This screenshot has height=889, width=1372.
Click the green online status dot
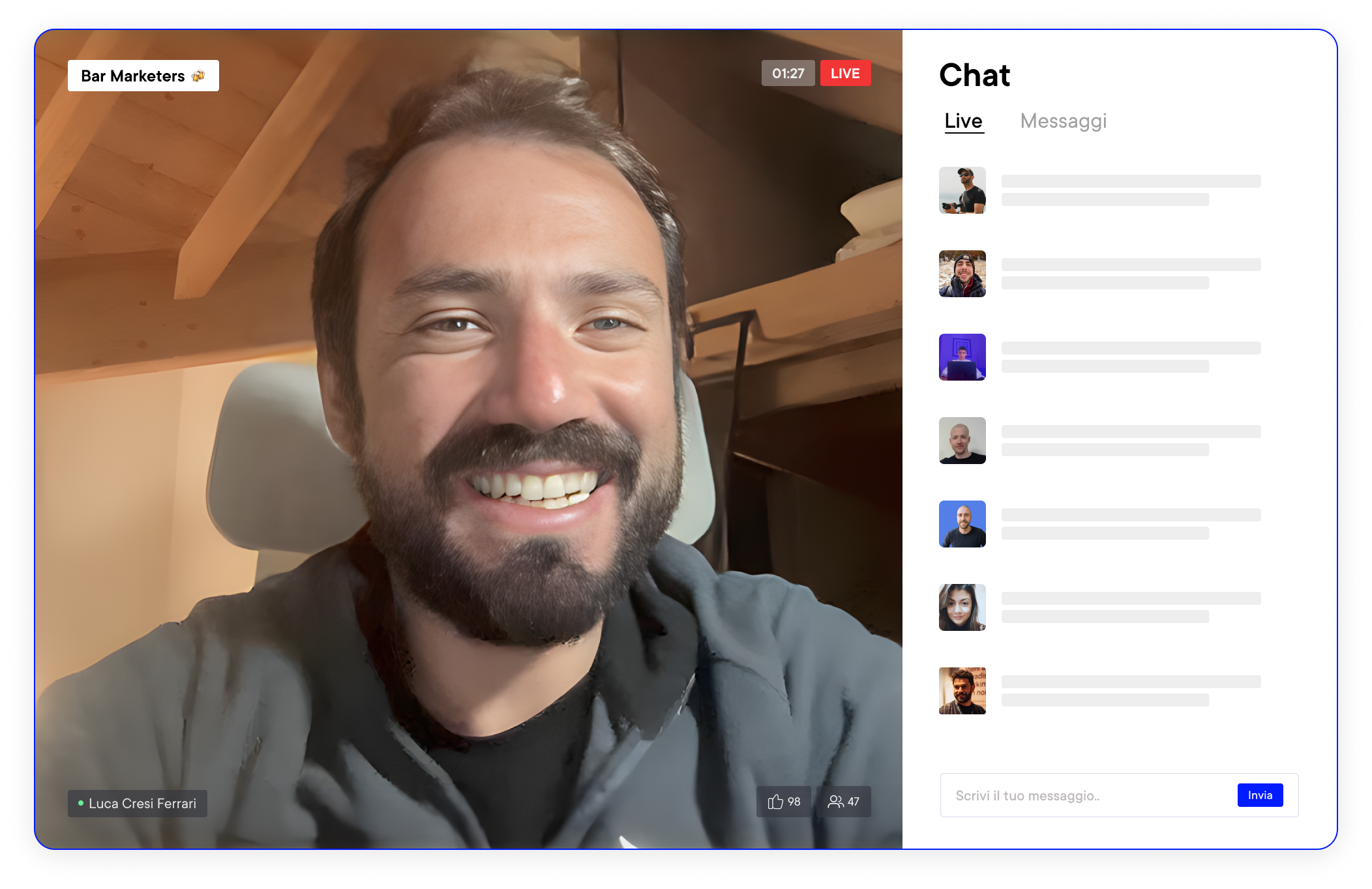[x=81, y=804]
